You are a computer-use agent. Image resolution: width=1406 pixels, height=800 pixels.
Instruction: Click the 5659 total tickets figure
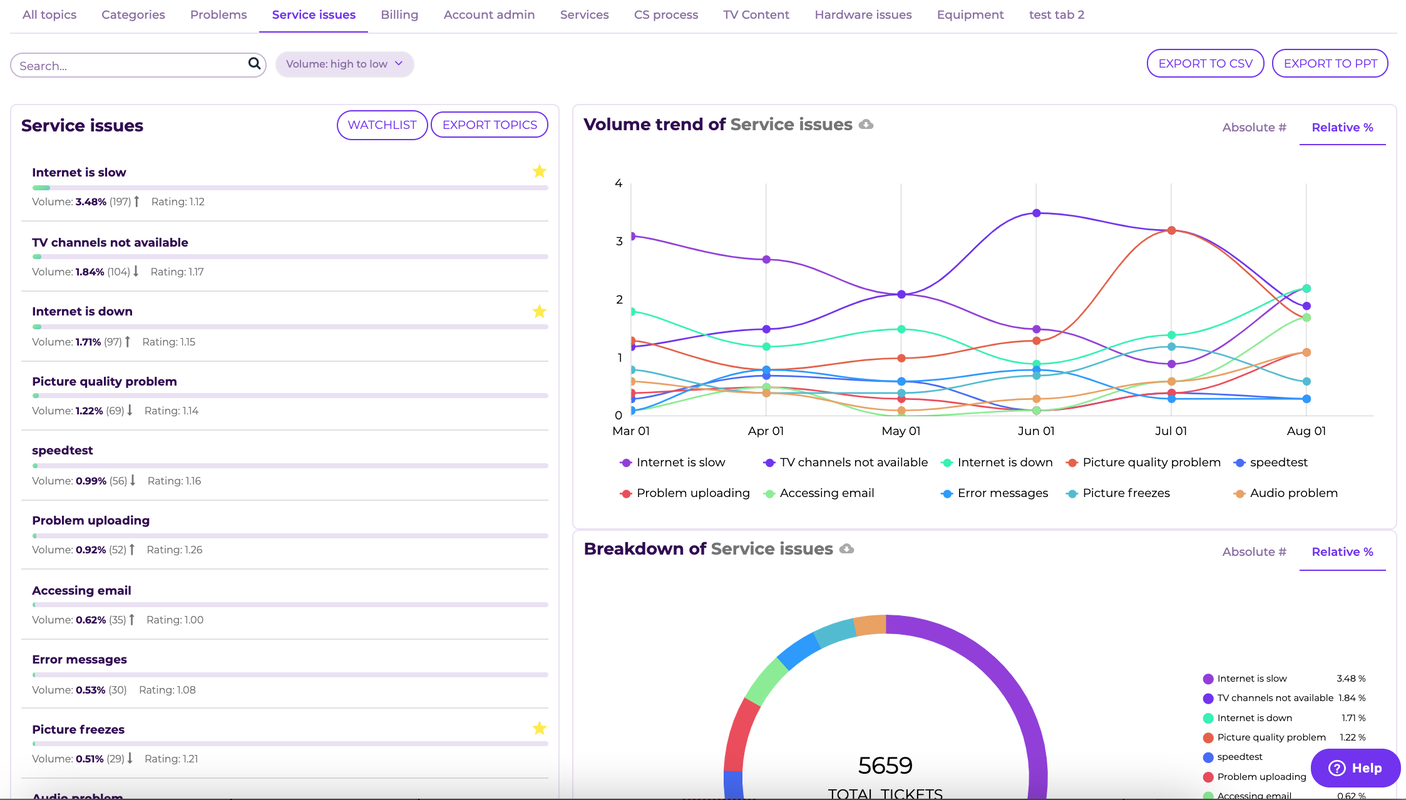pos(885,766)
